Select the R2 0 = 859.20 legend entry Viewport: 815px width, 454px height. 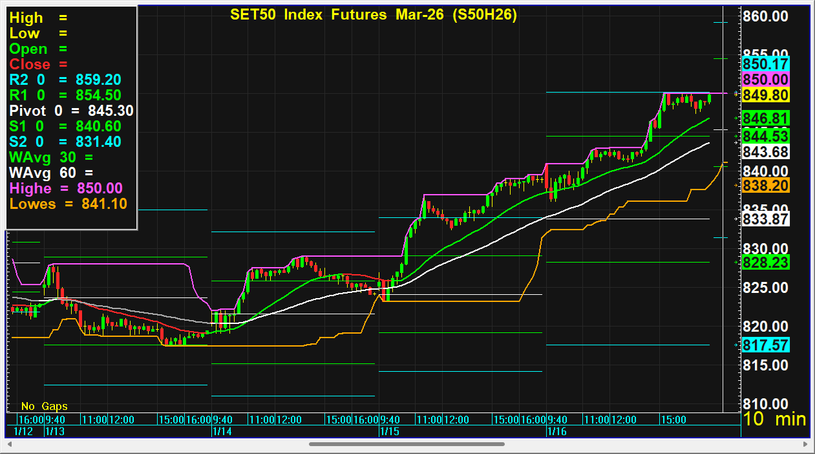[x=64, y=79]
